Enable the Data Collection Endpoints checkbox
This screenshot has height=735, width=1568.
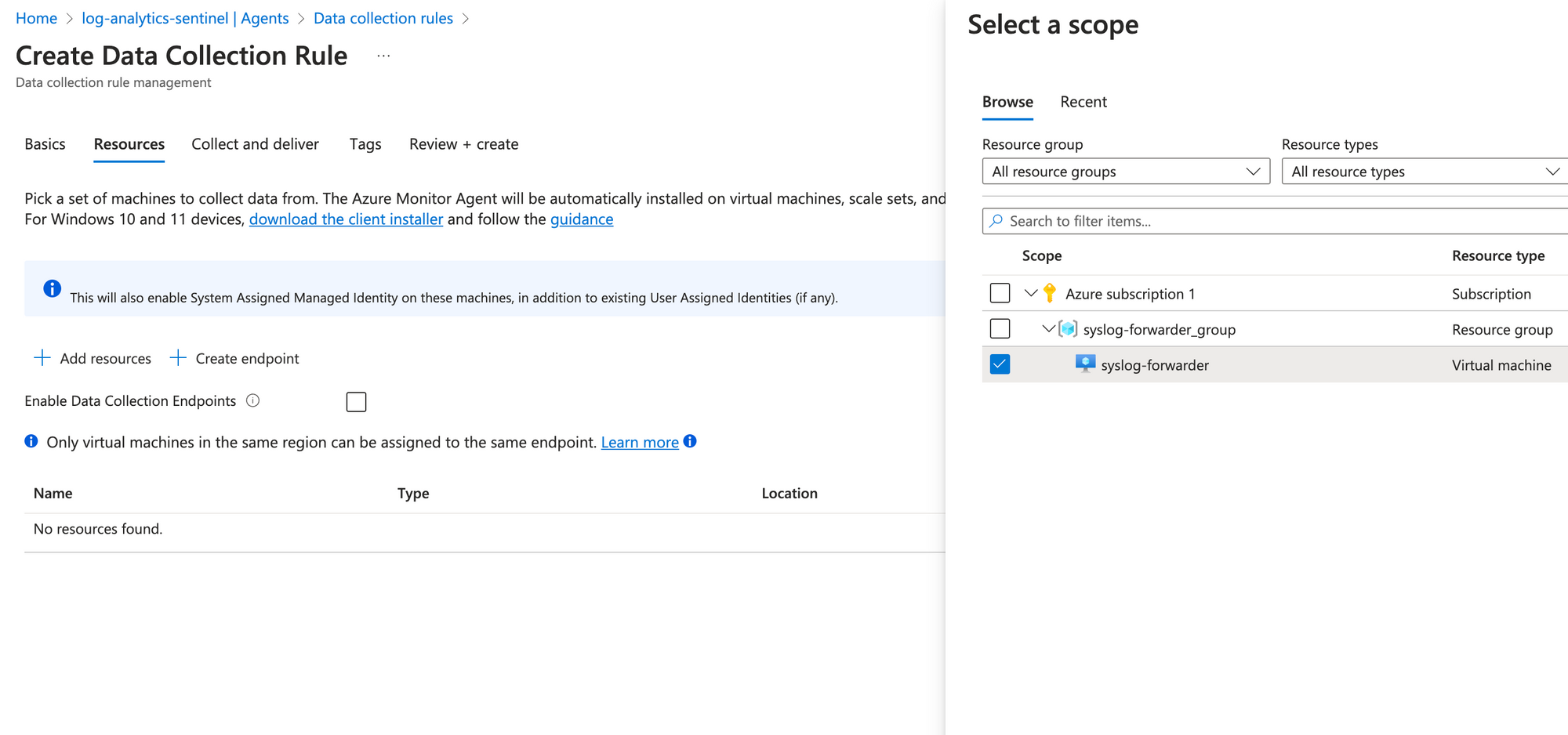coord(356,402)
